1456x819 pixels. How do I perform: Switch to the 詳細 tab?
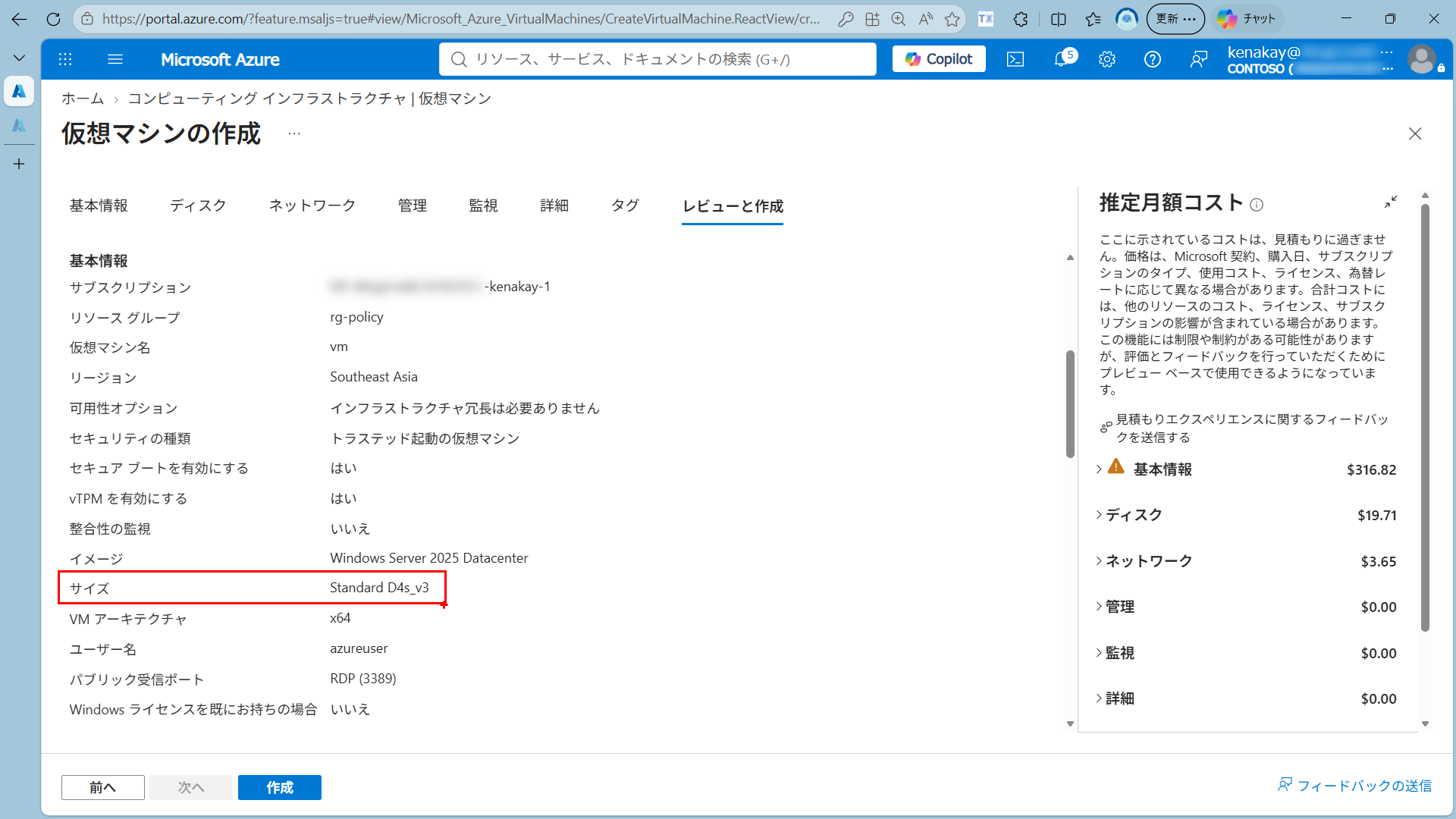click(x=554, y=206)
